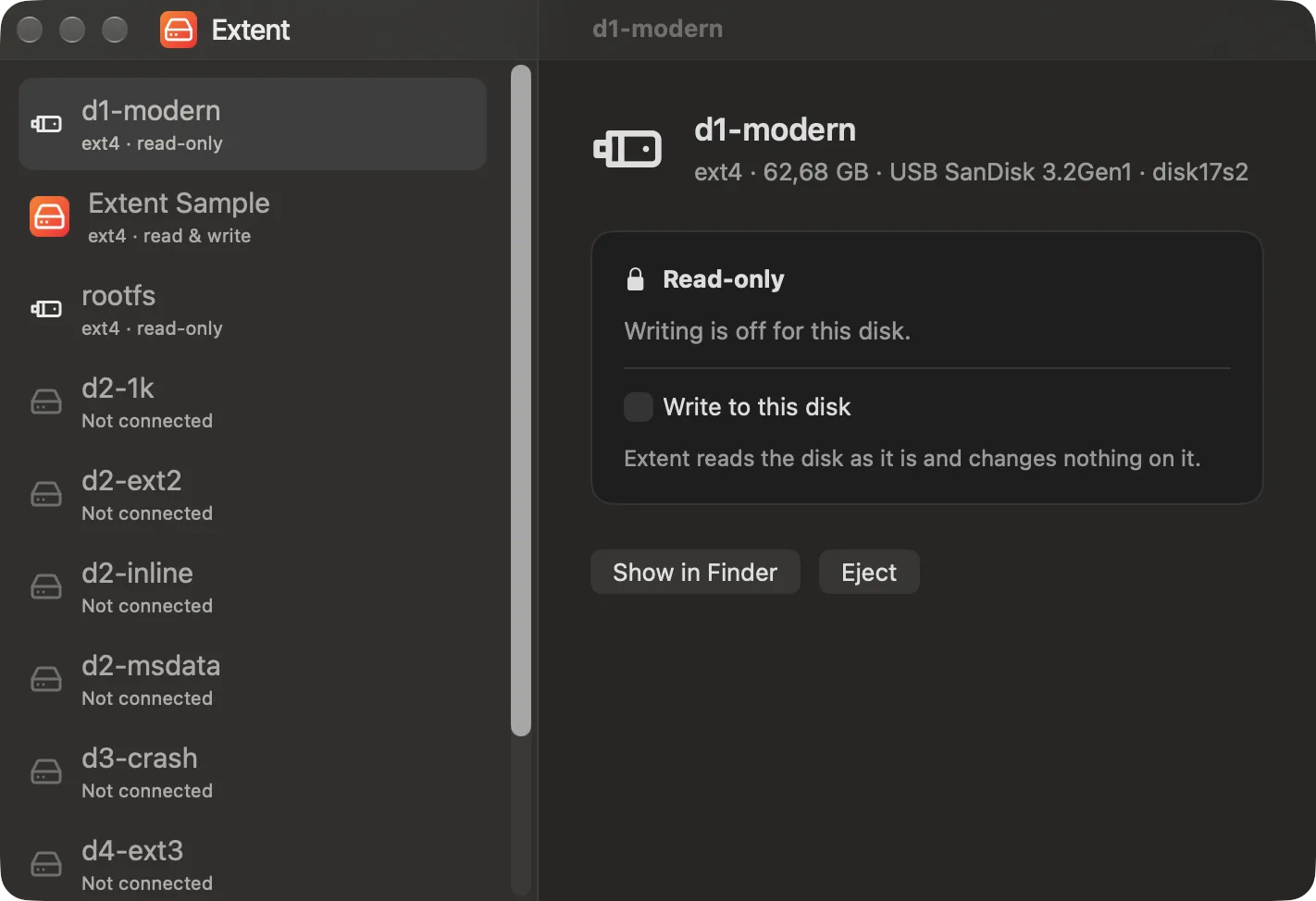The width and height of the screenshot is (1316, 901).
Task: Minimize the Extent window
Action: pos(72,30)
